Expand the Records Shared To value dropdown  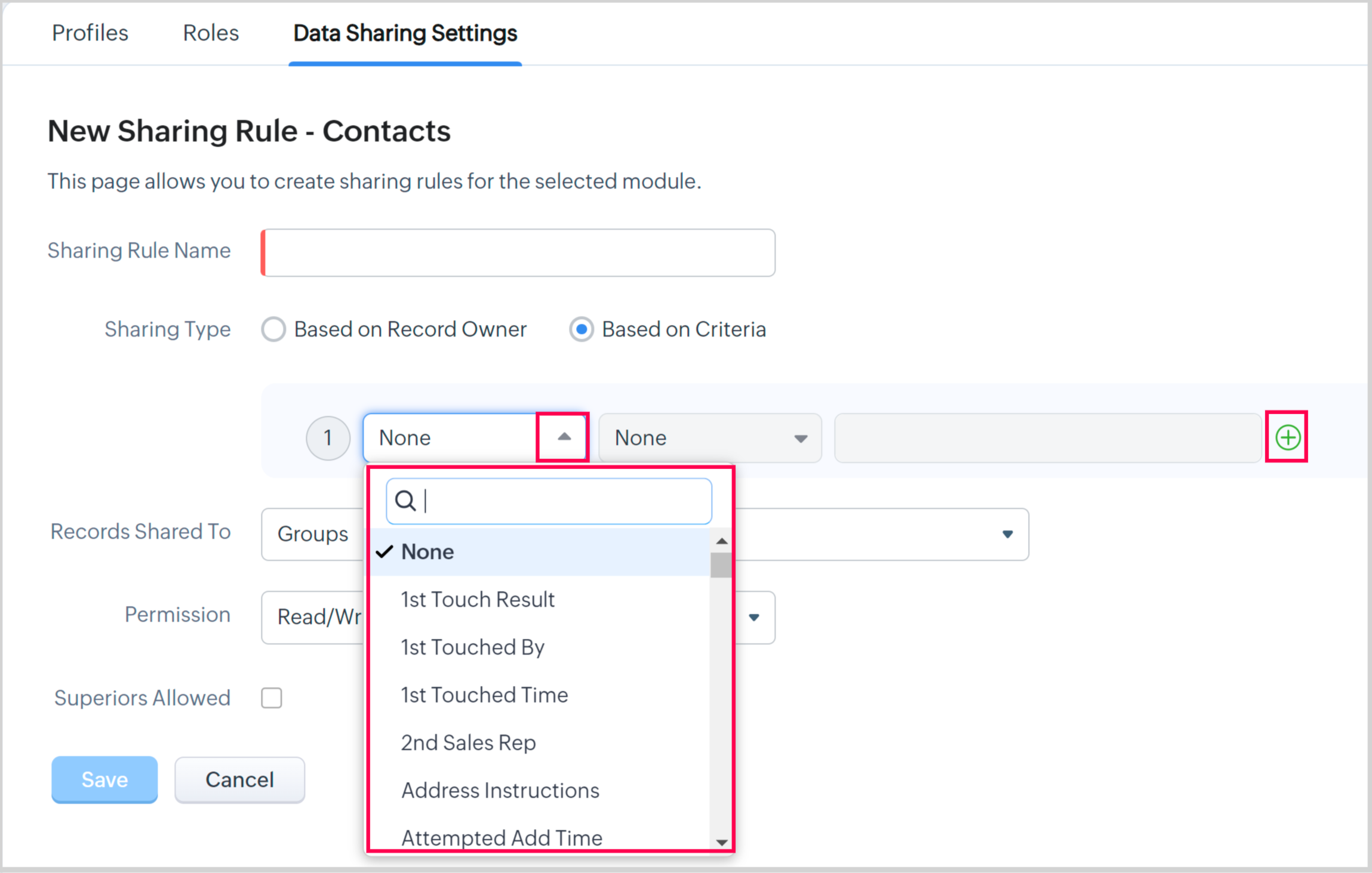click(1007, 534)
